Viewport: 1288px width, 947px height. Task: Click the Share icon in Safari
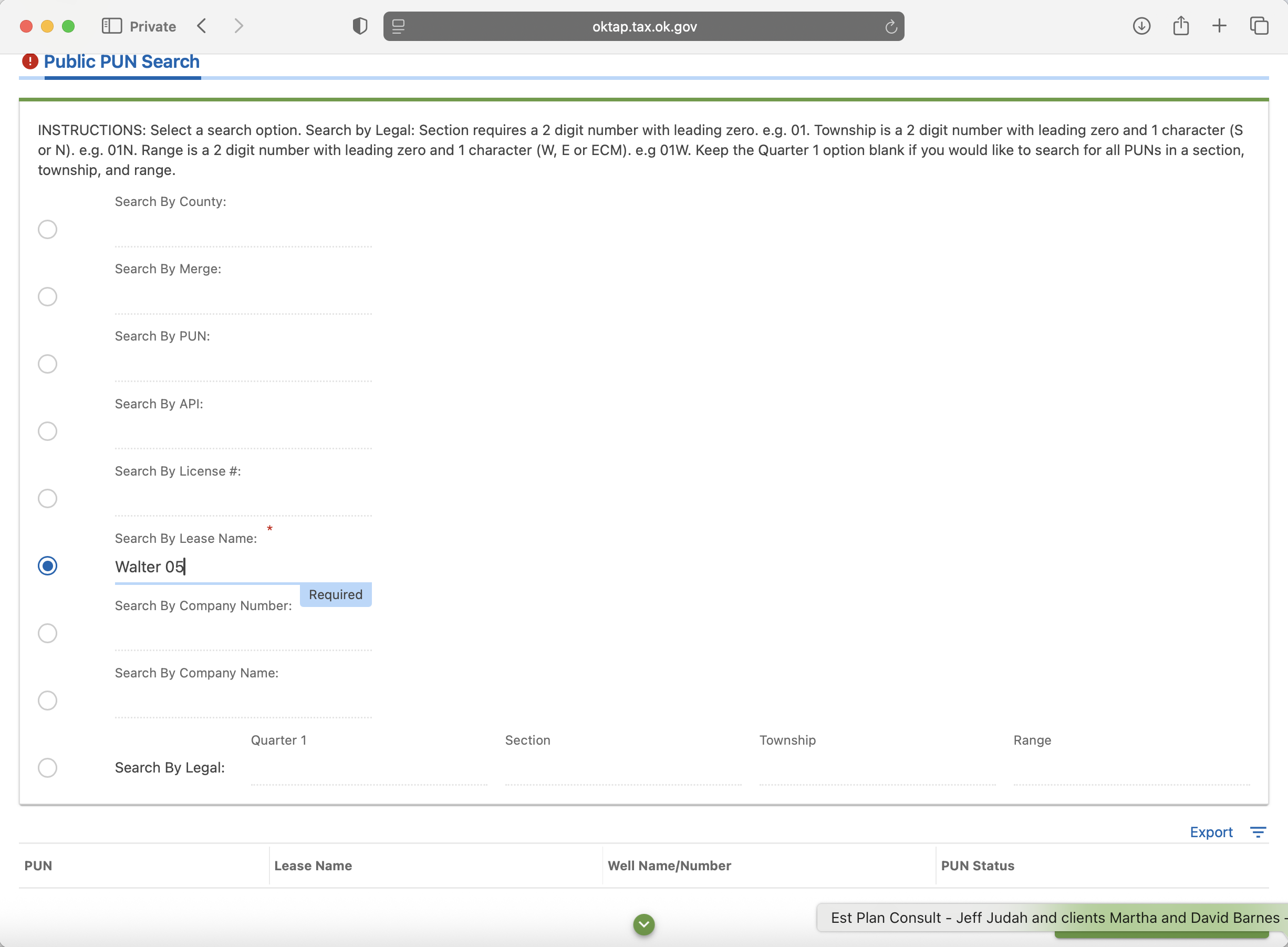pos(1181,26)
